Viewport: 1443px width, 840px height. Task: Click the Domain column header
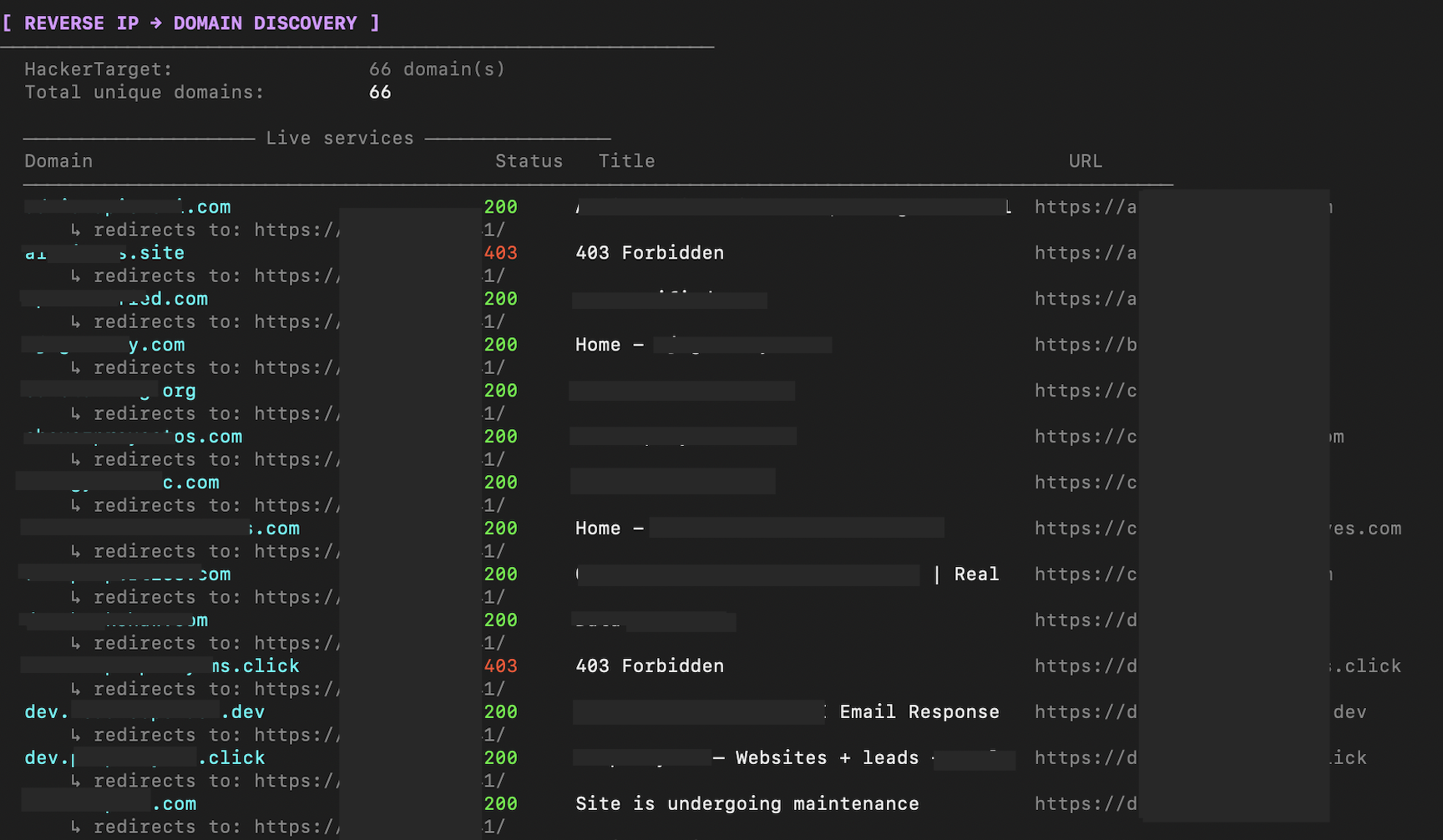click(x=58, y=161)
